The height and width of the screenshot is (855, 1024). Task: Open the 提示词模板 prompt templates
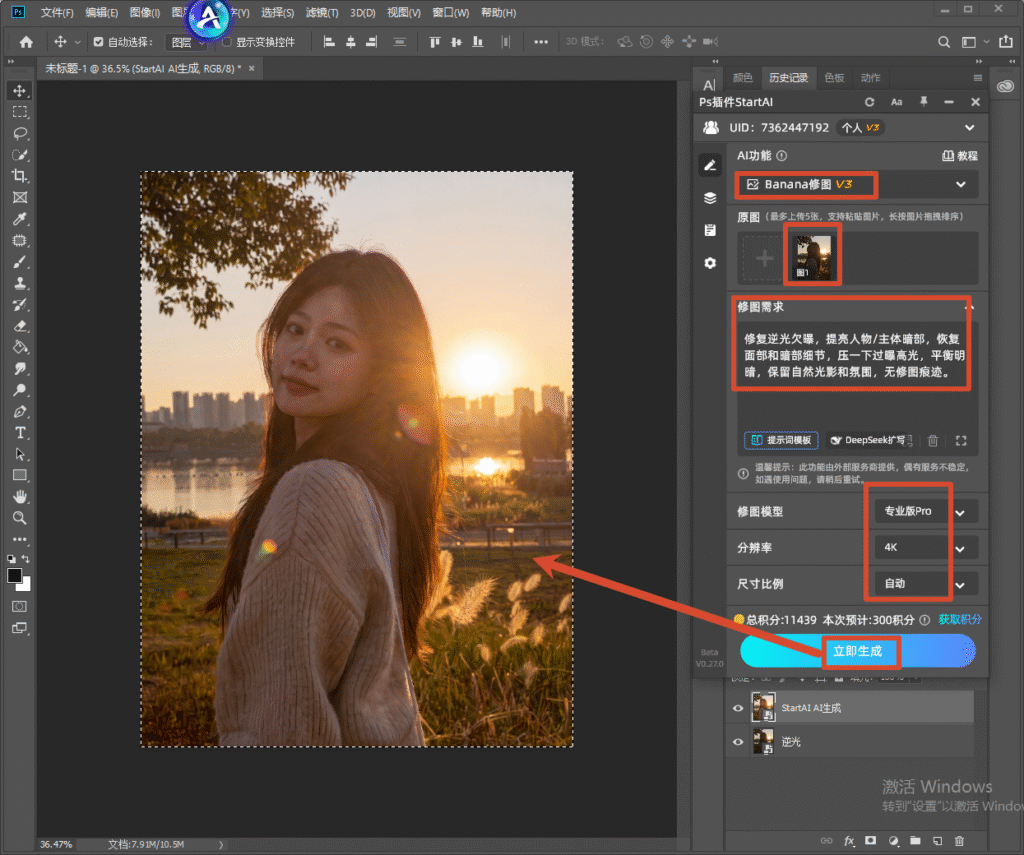pyautogui.click(x=781, y=440)
